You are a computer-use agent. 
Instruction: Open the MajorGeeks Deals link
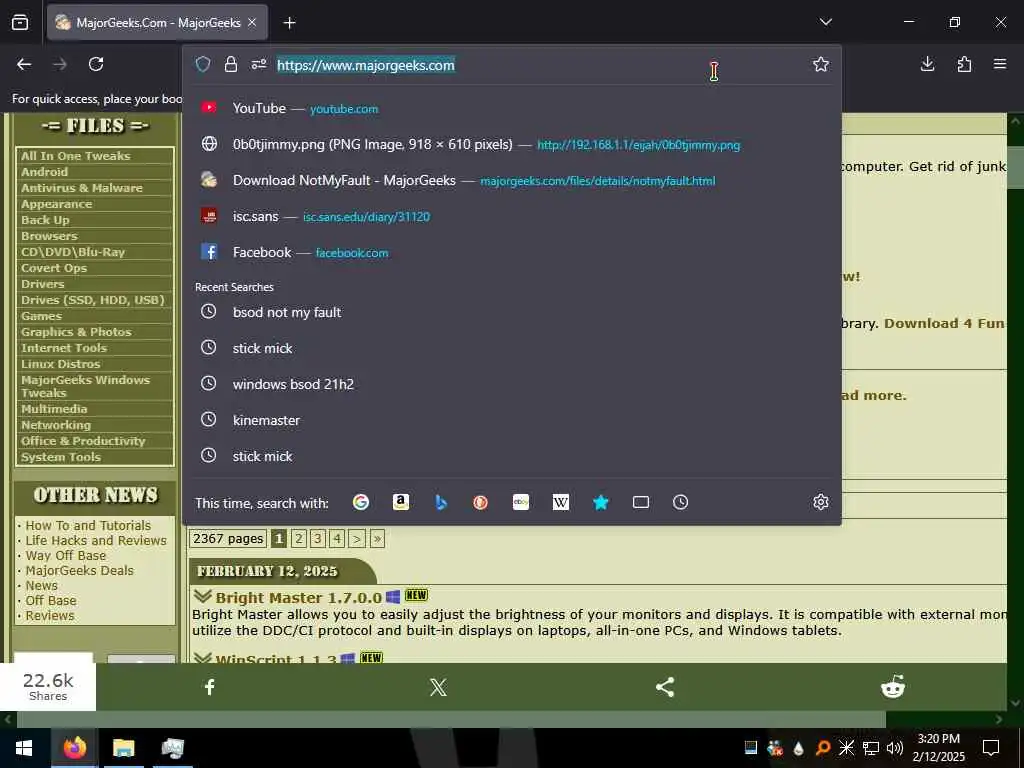[80, 571]
